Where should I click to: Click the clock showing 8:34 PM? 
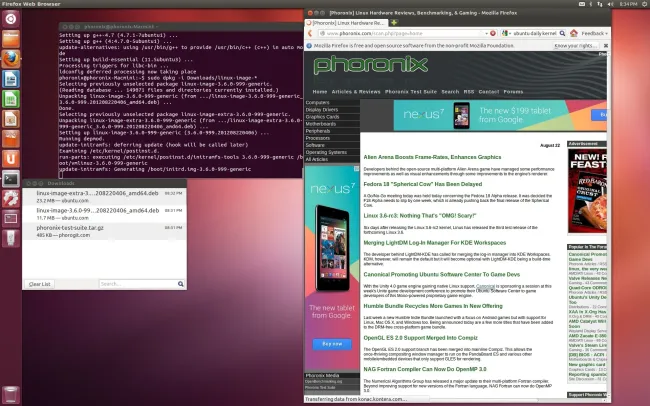628,4
